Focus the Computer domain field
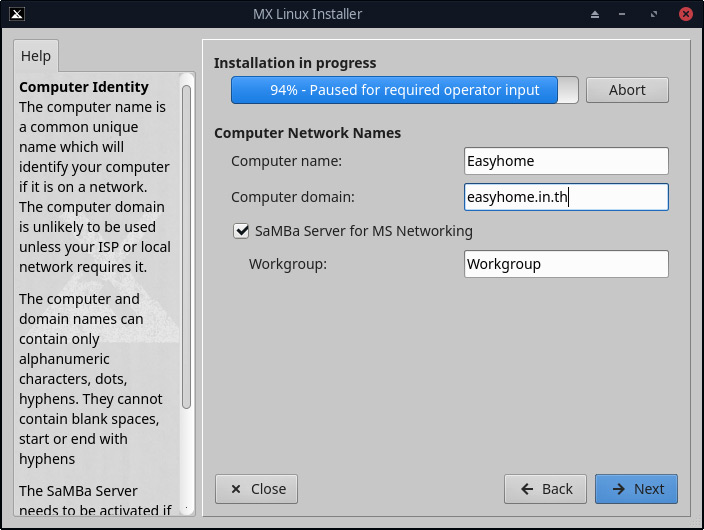Viewport: 704px width, 530px height. click(566, 197)
